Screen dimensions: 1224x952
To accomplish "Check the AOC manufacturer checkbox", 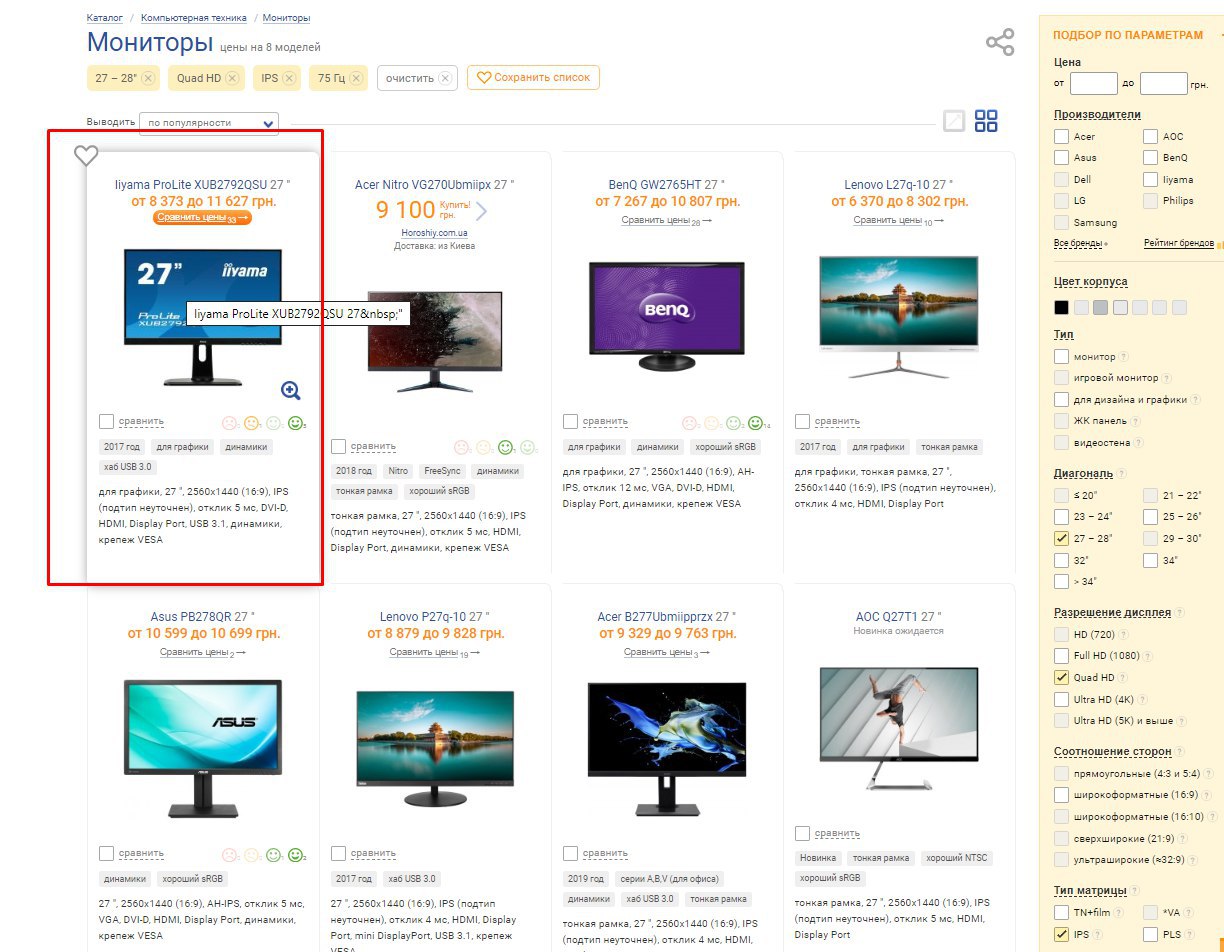I will point(1151,136).
